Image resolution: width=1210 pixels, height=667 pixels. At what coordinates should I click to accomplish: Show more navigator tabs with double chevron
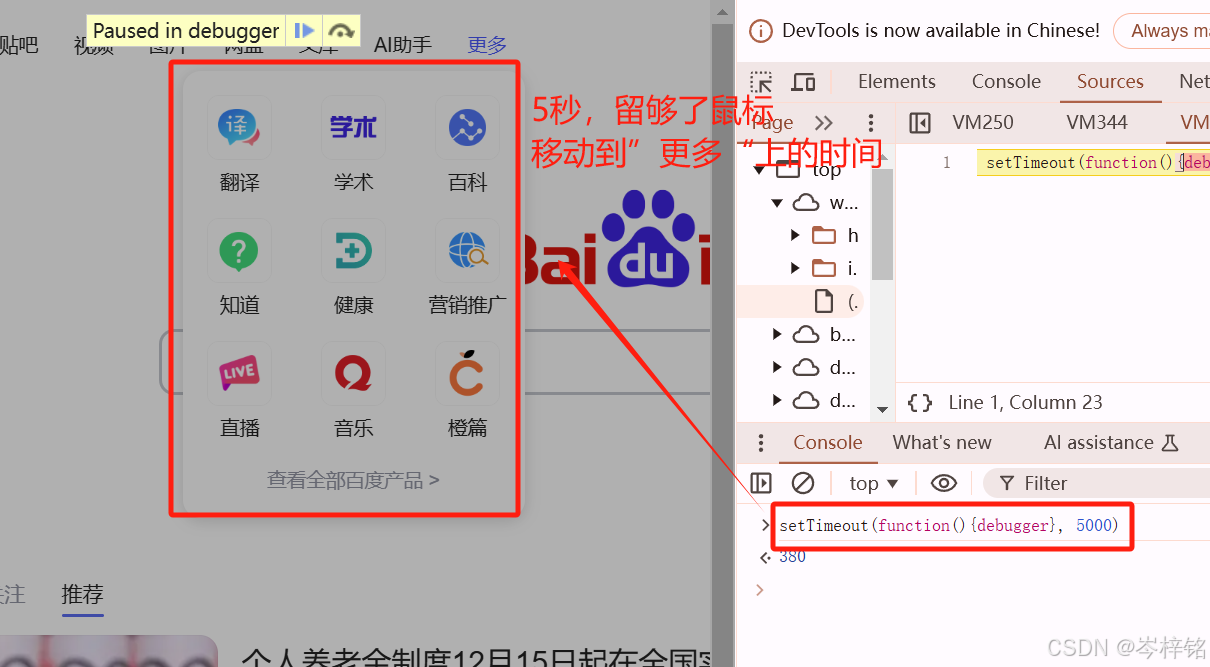coord(824,123)
